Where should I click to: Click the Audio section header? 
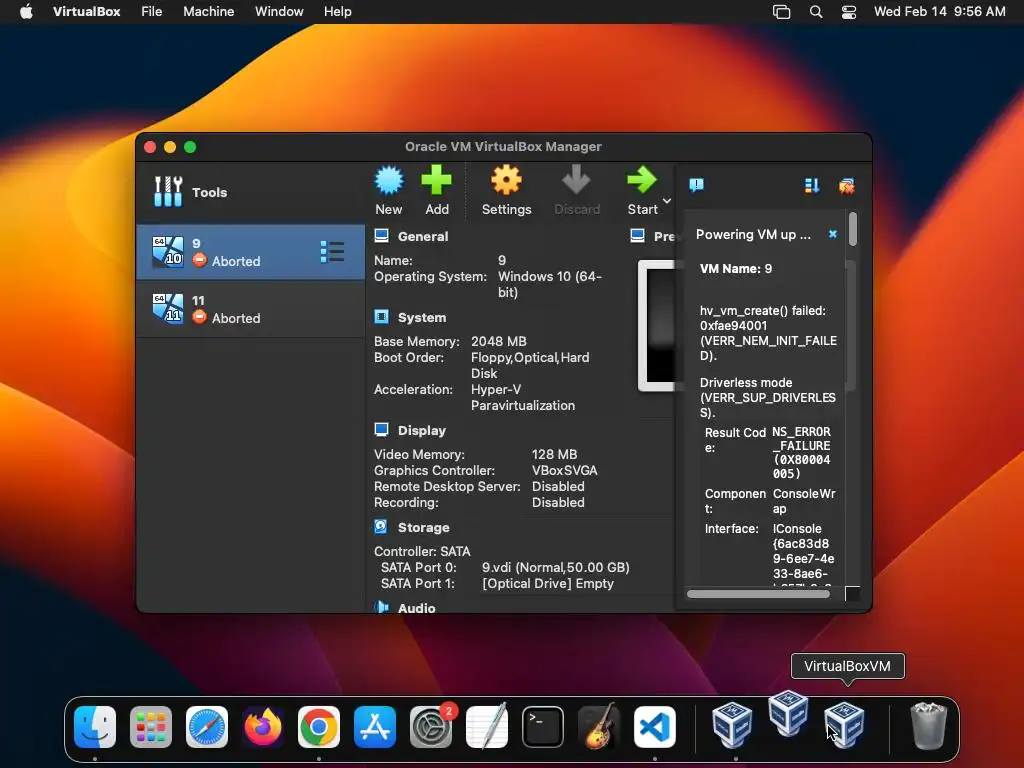click(416, 608)
